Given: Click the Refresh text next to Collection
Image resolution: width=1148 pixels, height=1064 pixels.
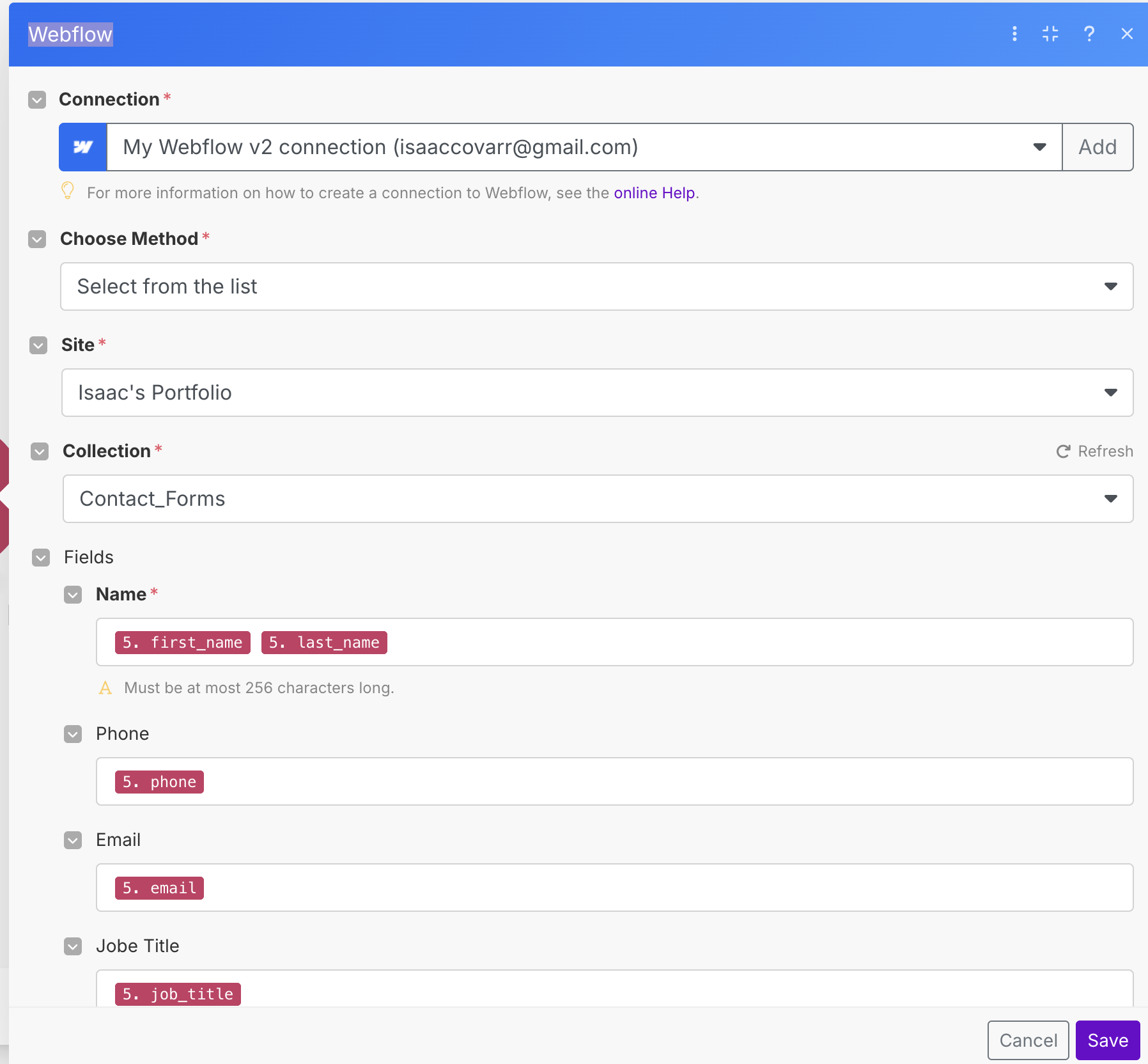Looking at the screenshot, I should (x=1105, y=451).
